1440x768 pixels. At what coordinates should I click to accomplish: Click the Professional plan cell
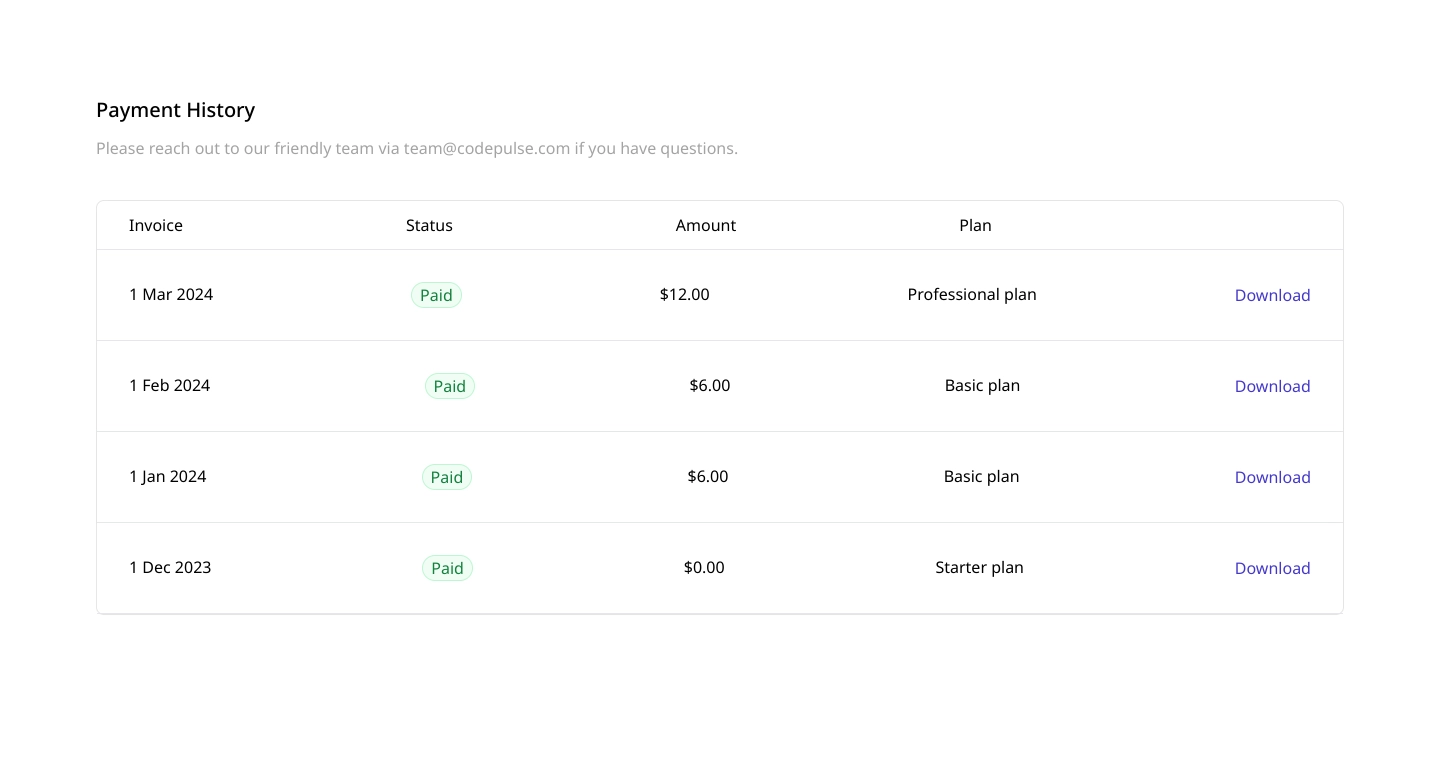972,294
